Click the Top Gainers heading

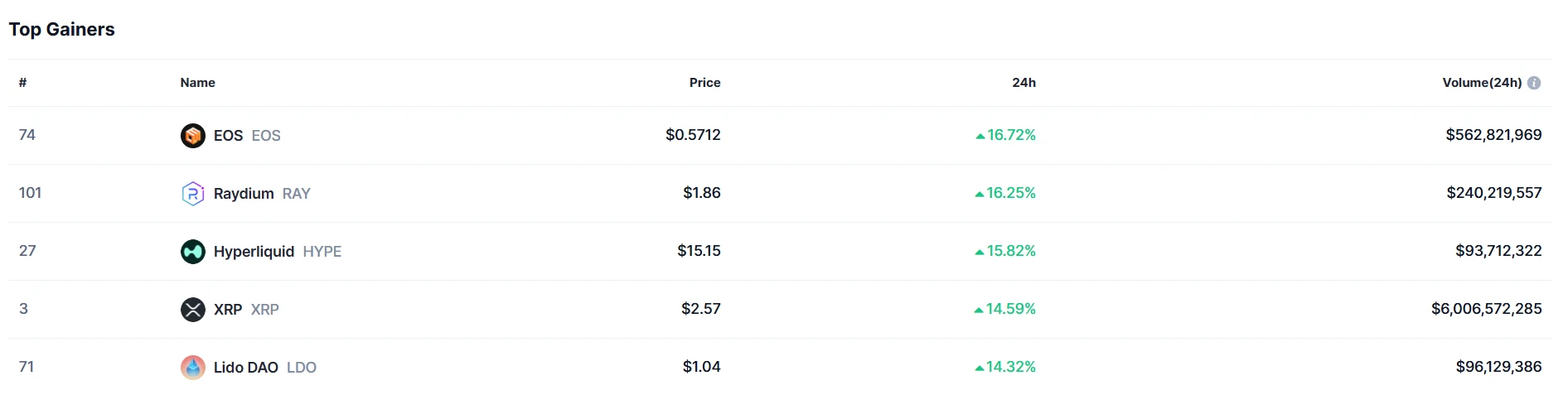click(62, 29)
